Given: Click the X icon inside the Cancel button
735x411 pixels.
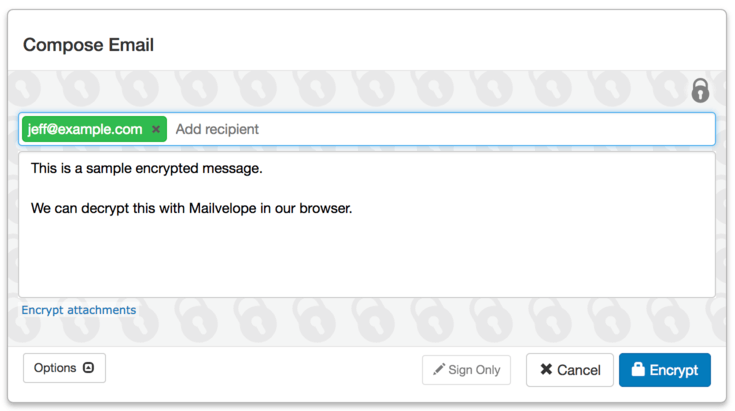Looking at the screenshot, I should point(546,369).
